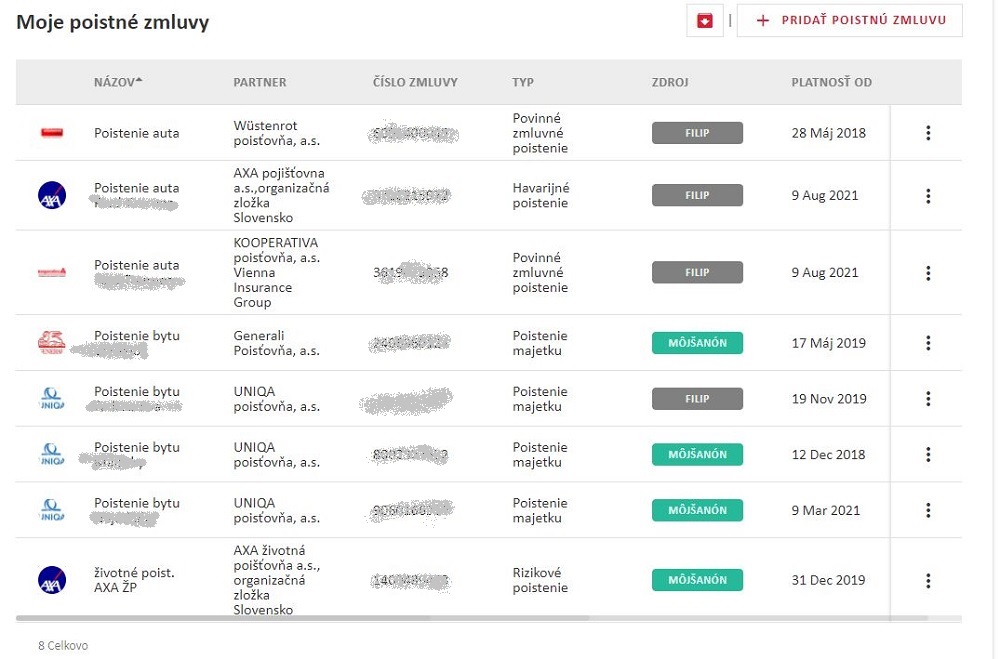Select 'Generali Poisťovňa, a.s.' partner cell

coord(277,343)
